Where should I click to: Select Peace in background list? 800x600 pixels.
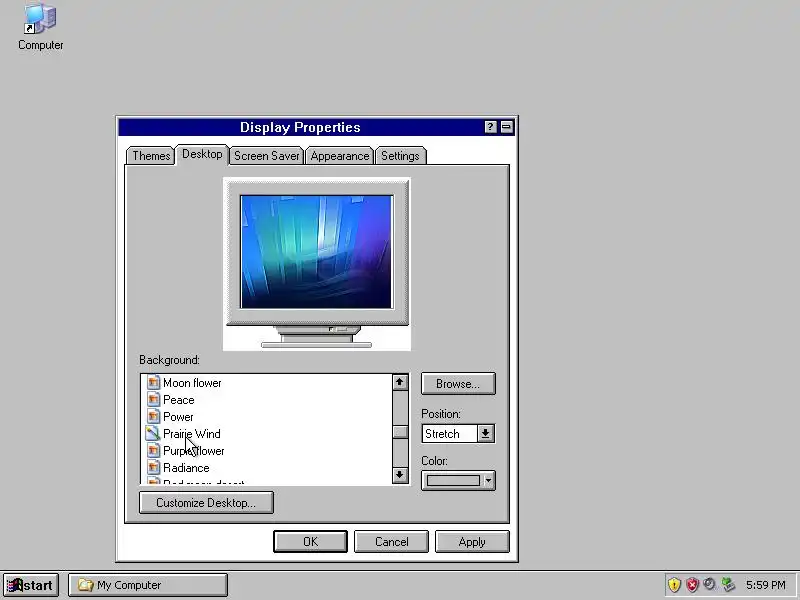click(x=179, y=399)
